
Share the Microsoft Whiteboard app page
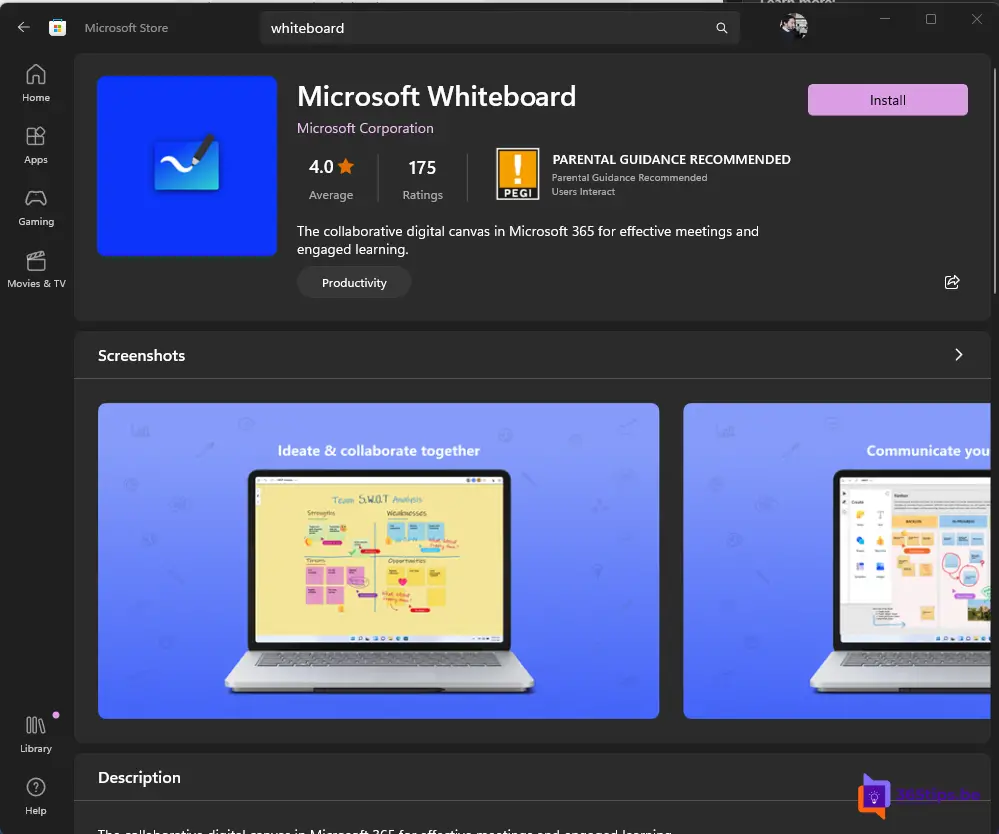pos(952,282)
